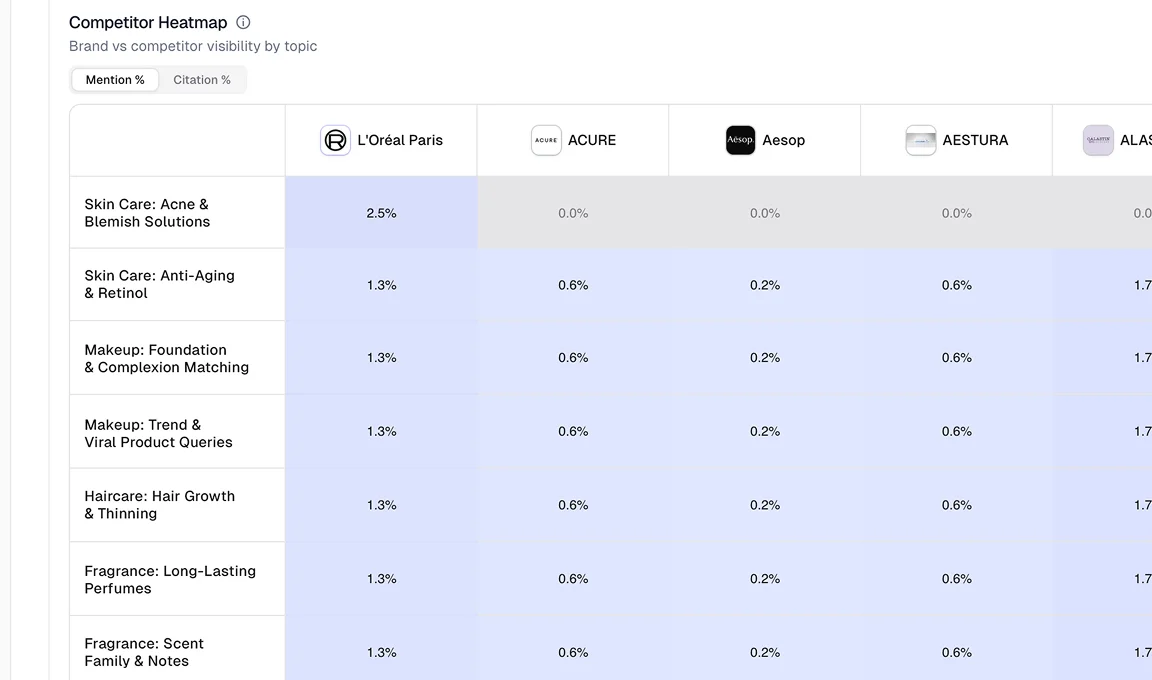Toggle the visibility metric selector control
1152x680 pixels.
coord(158,79)
